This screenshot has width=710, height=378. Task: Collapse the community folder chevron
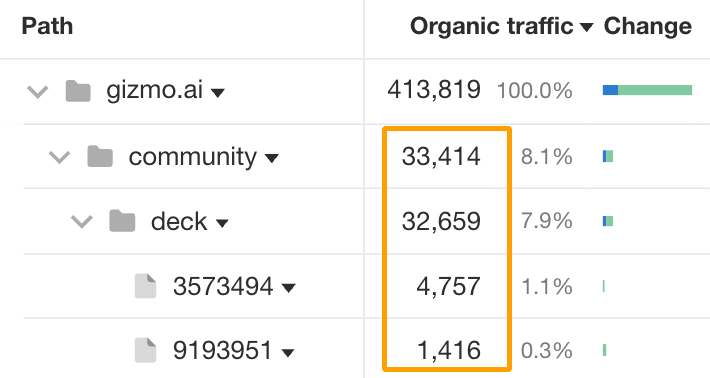(x=59, y=157)
